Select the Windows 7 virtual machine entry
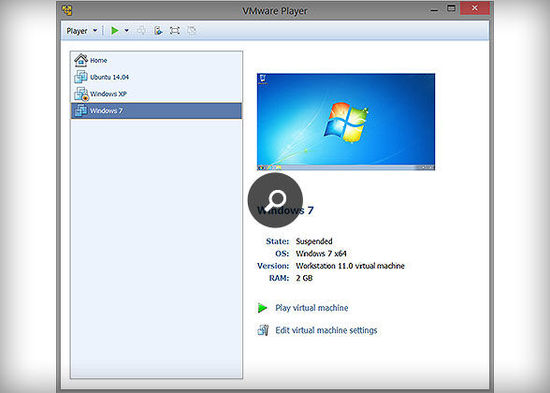The width and height of the screenshot is (550, 393). 156,111
